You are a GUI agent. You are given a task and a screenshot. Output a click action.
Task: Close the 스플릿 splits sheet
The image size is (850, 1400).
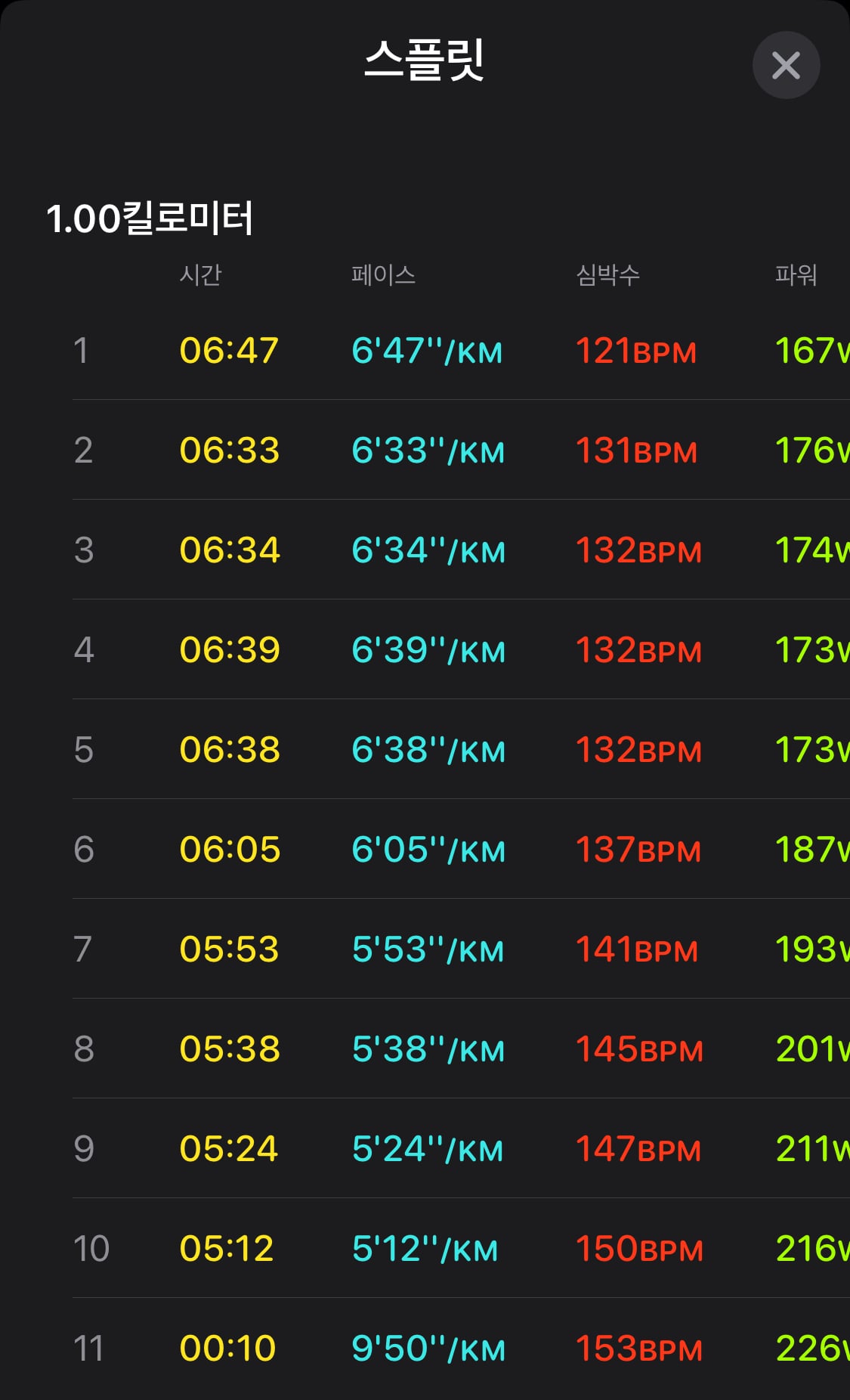pyautogui.click(x=786, y=65)
